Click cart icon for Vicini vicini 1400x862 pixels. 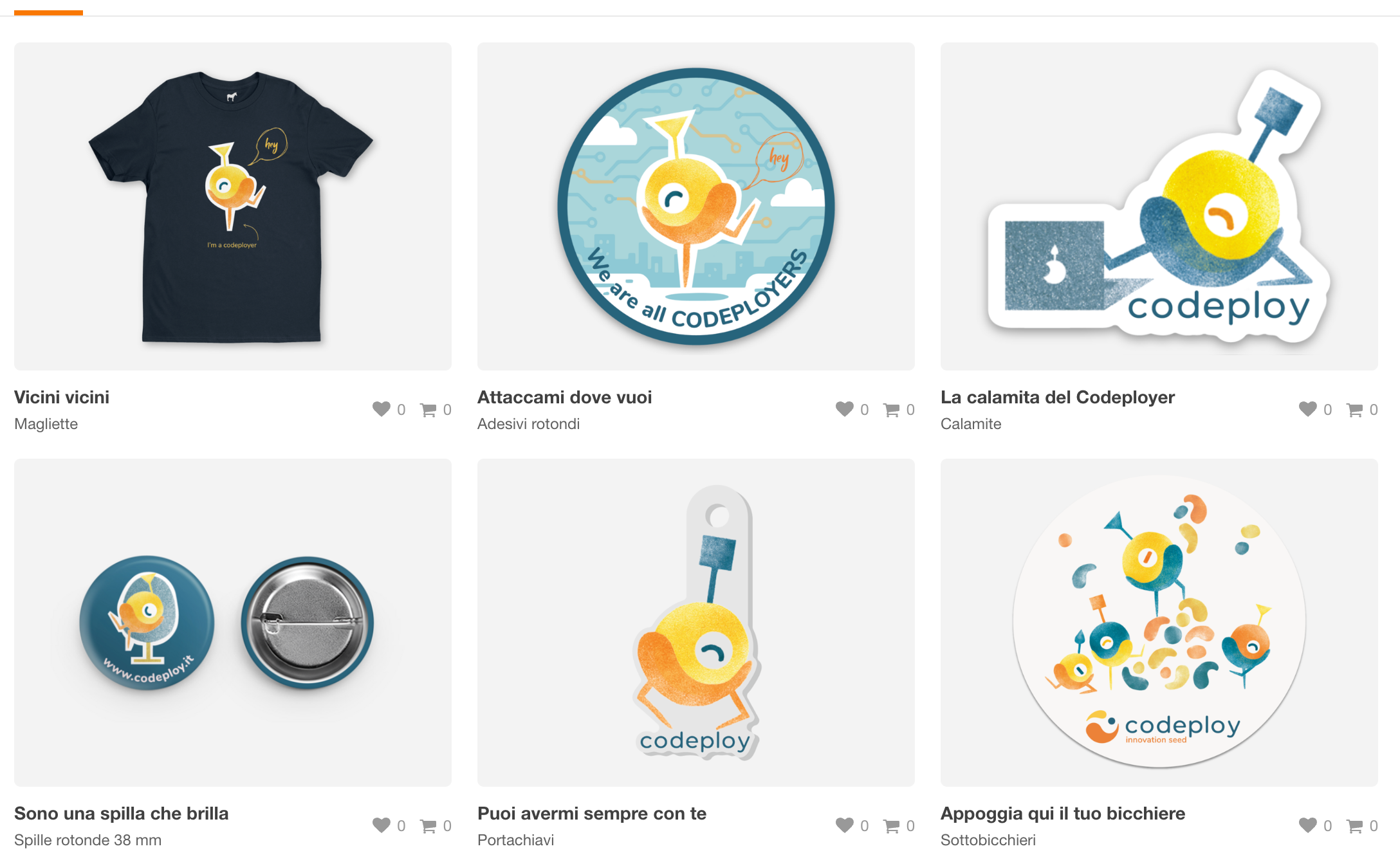point(428,410)
